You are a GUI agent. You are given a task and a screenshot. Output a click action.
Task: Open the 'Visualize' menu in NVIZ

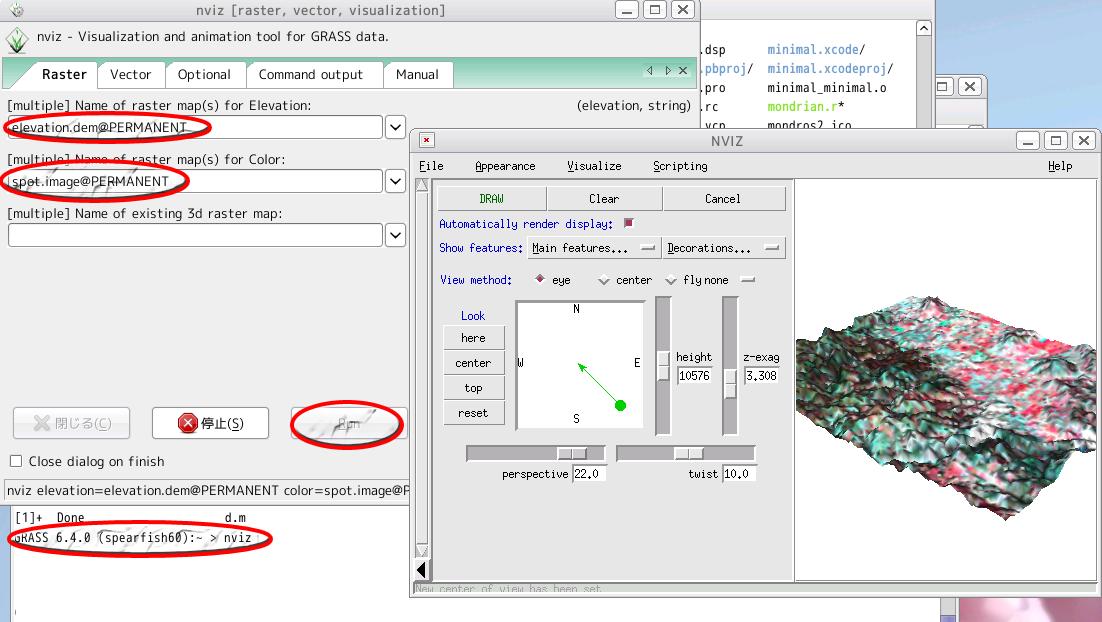pyautogui.click(x=594, y=166)
